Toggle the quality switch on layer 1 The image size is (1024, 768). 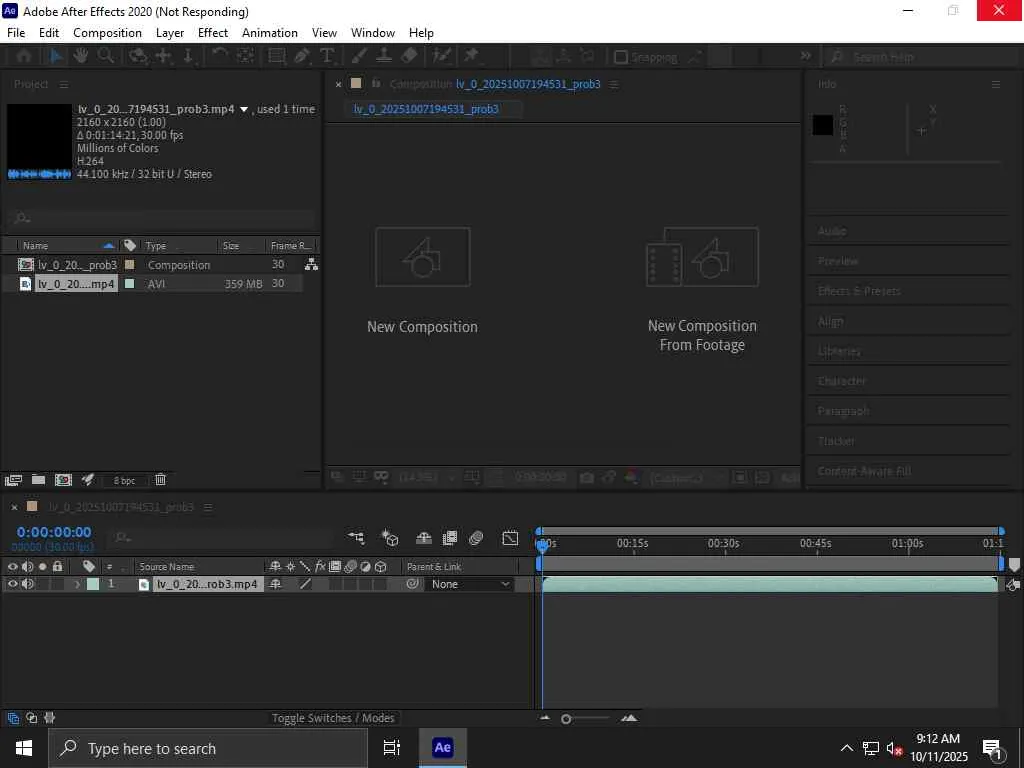(x=305, y=584)
